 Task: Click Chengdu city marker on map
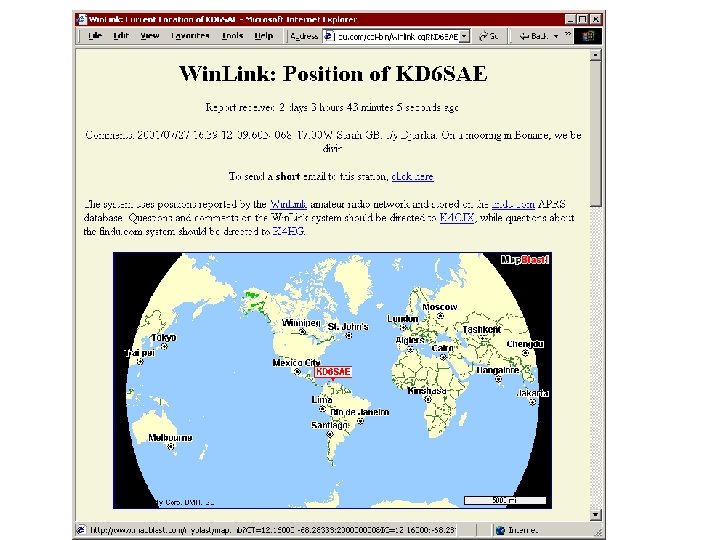(526, 353)
